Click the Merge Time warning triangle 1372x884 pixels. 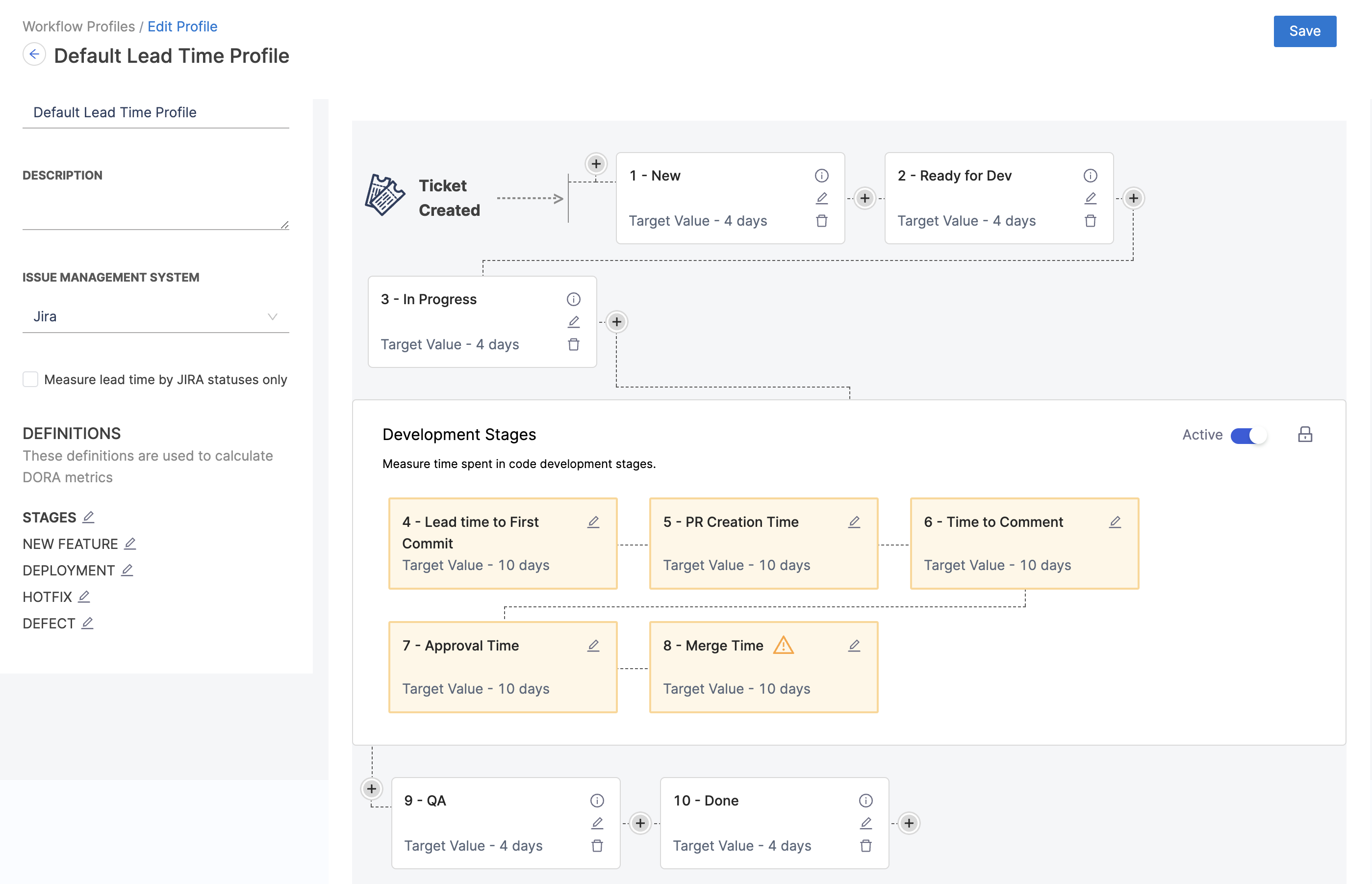pos(783,645)
